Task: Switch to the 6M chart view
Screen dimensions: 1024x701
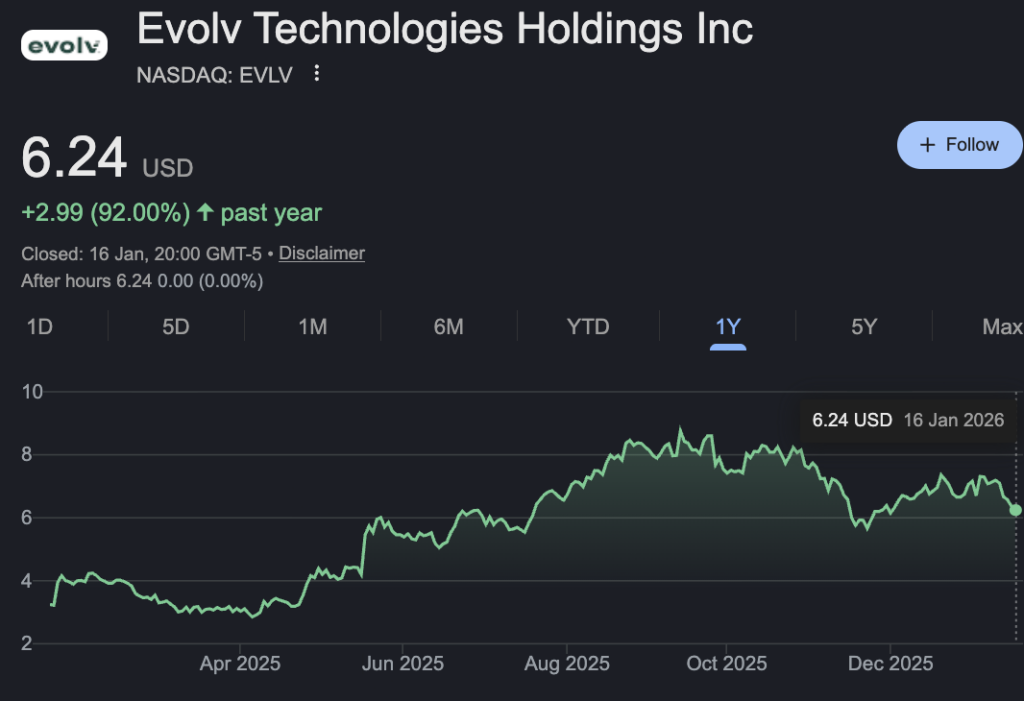Action: coord(449,327)
